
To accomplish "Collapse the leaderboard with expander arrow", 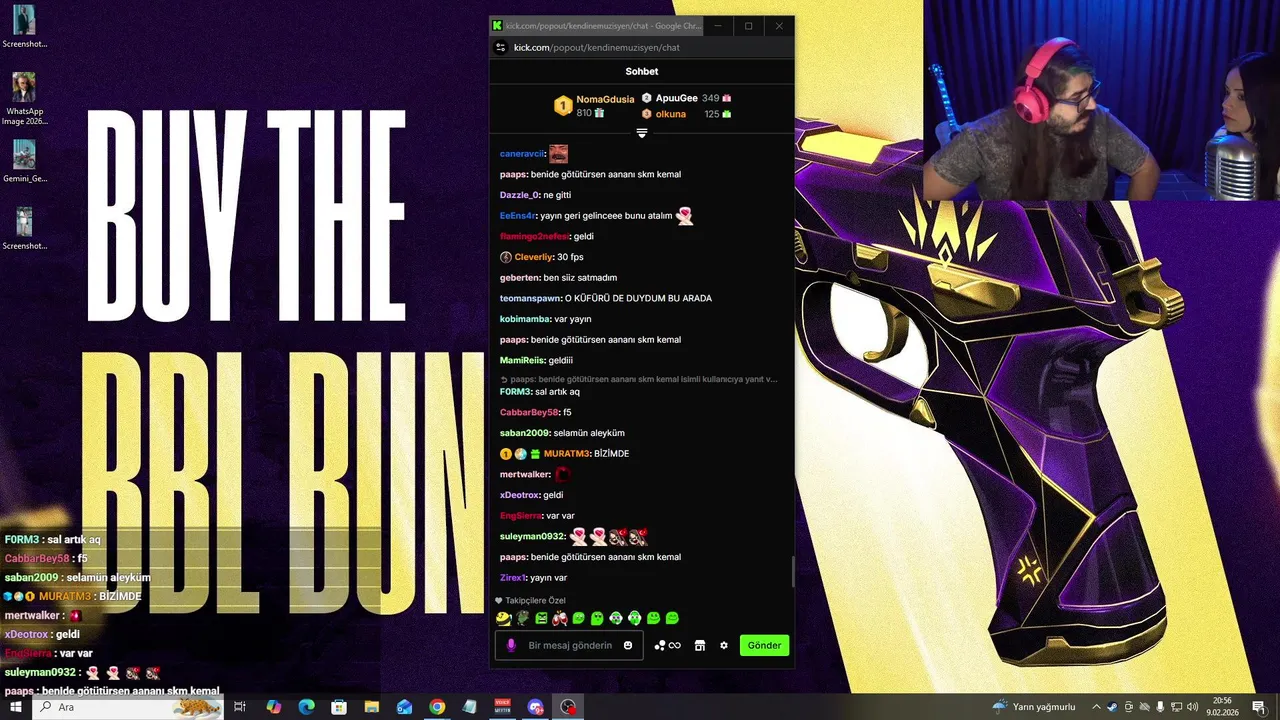I will click(x=642, y=133).
